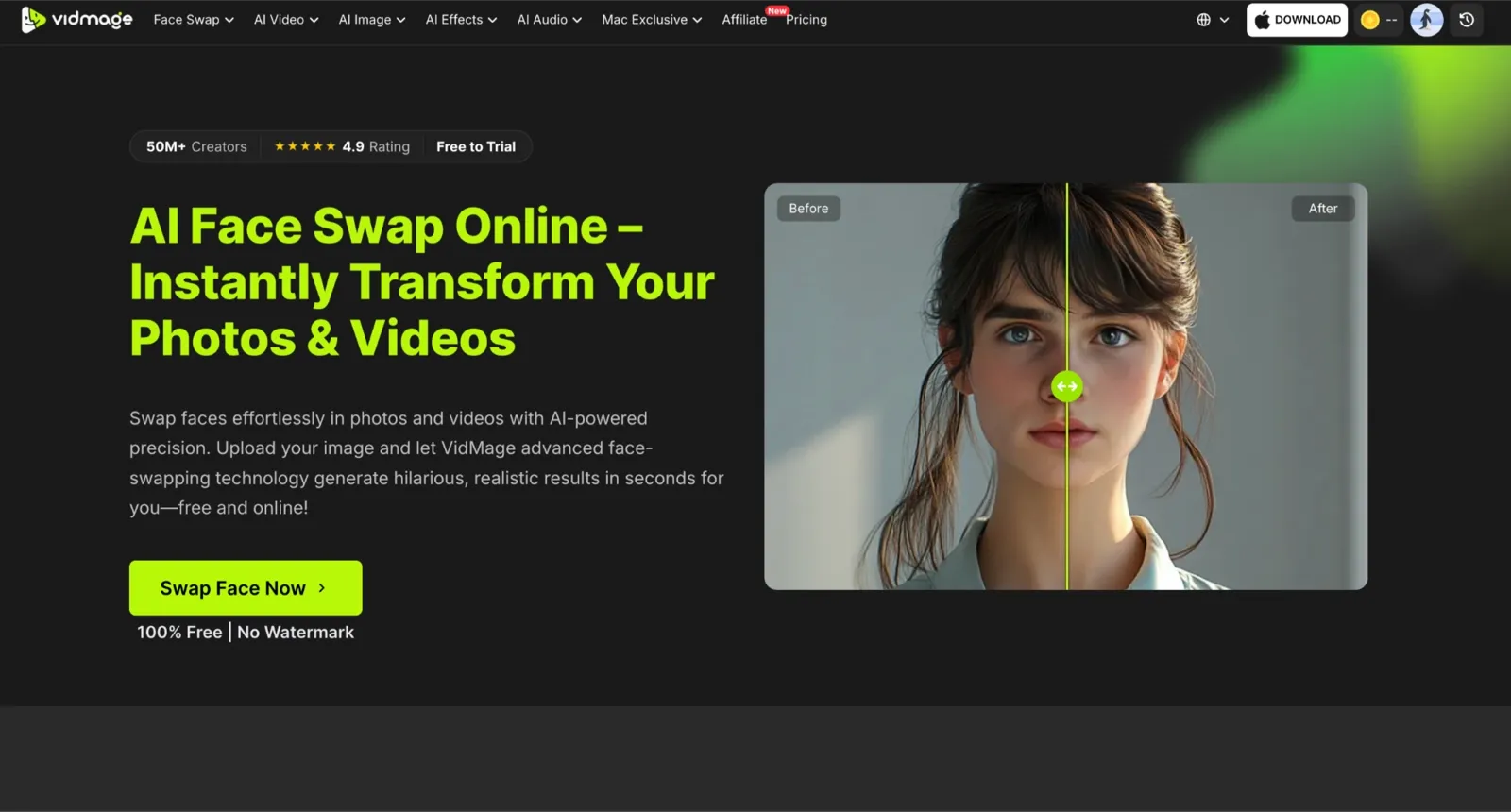The height and width of the screenshot is (812, 1511).
Task: Click the gold coin credits icon
Action: coord(1370,20)
